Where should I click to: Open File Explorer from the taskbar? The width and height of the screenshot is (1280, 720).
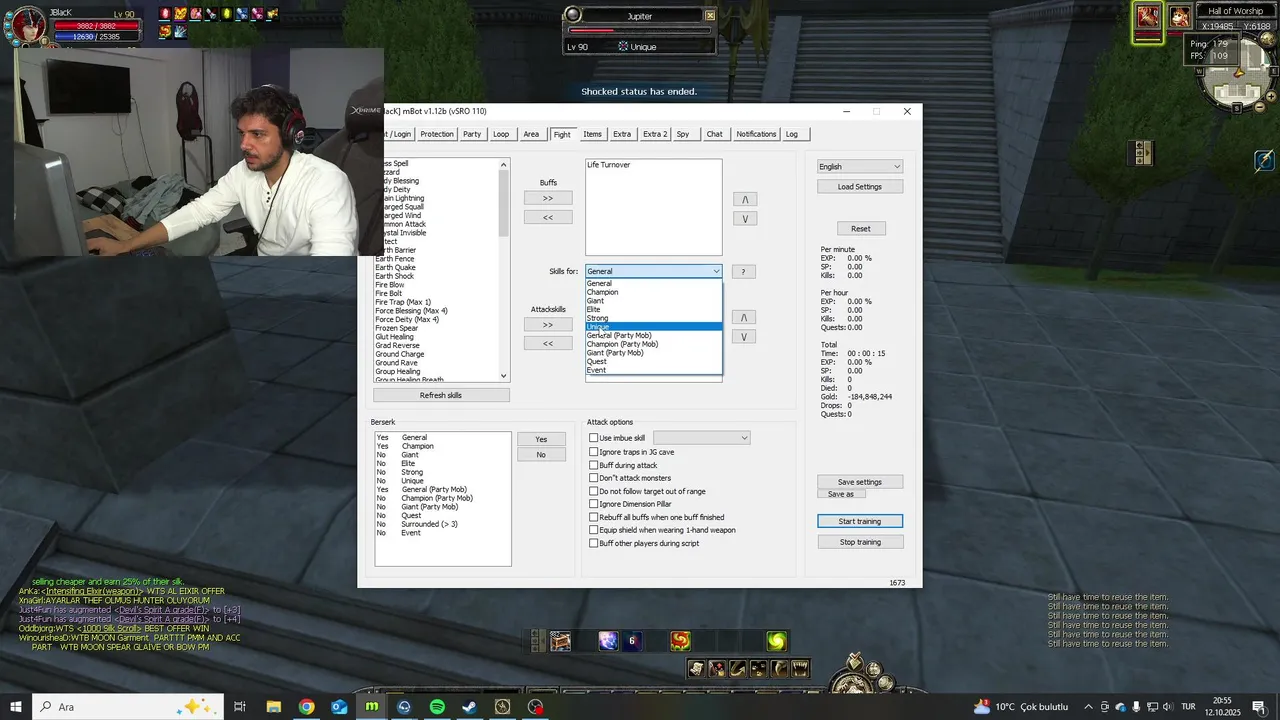point(273,707)
